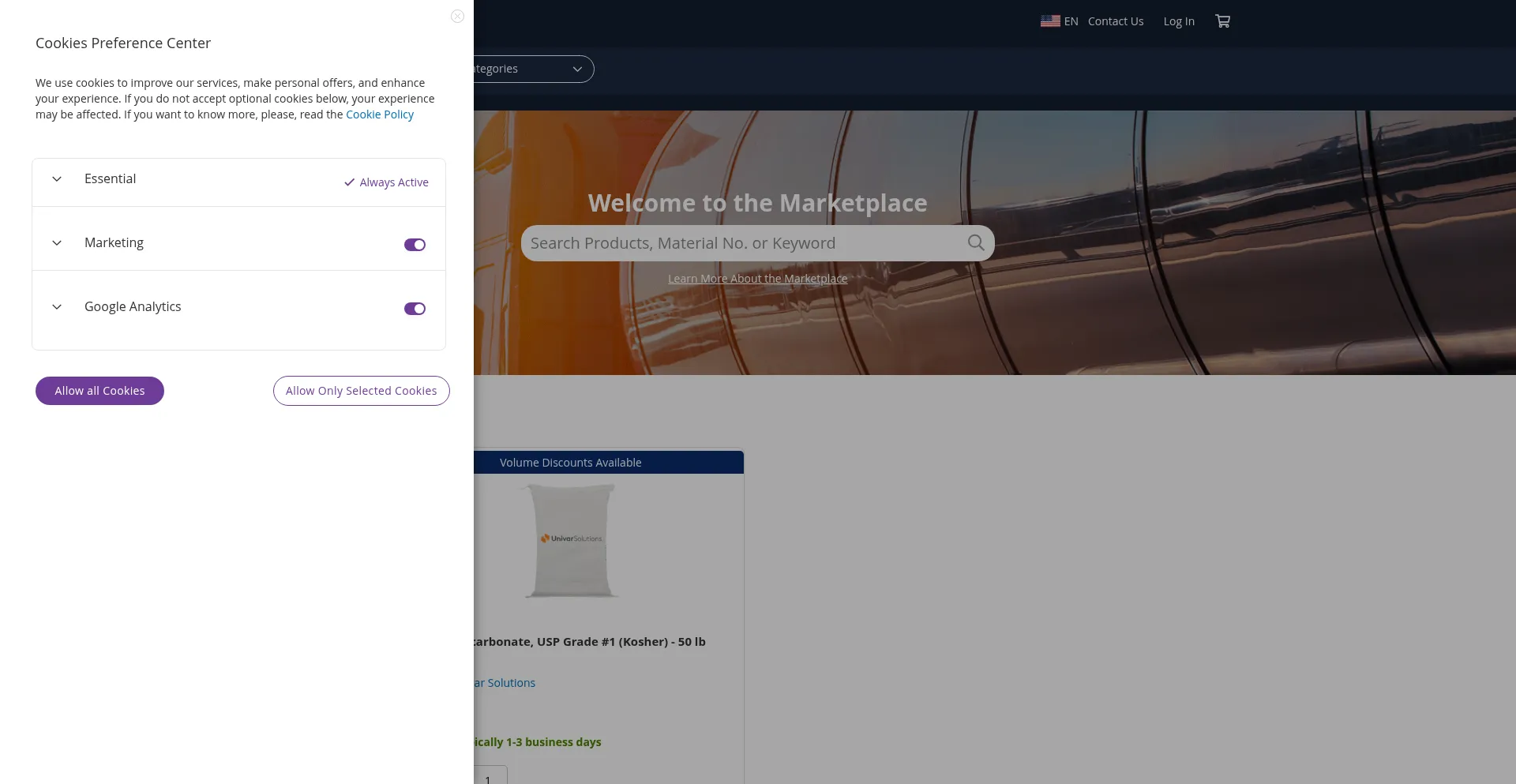Viewport: 1516px width, 784px height.
Task: Open the Cookie Policy link
Action: pyautogui.click(x=380, y=114)
